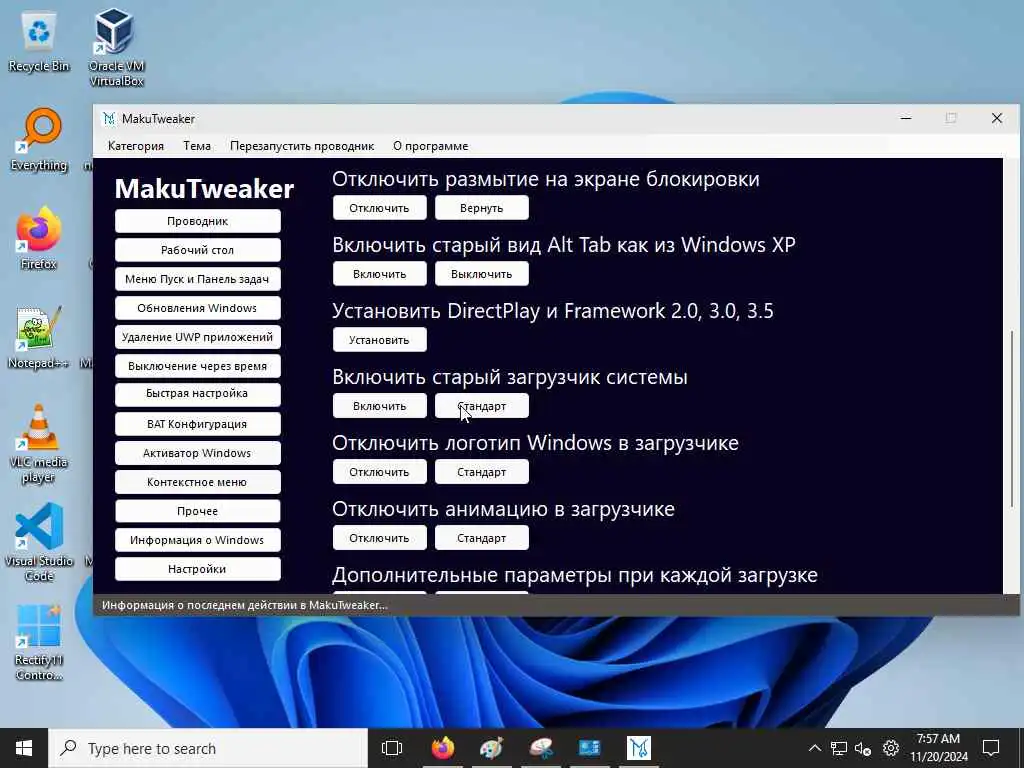Image resolution: width=1024 pixels, height=768 pixels.
Task: Launch Firefox from the taskbar
Action: [442, 748]
